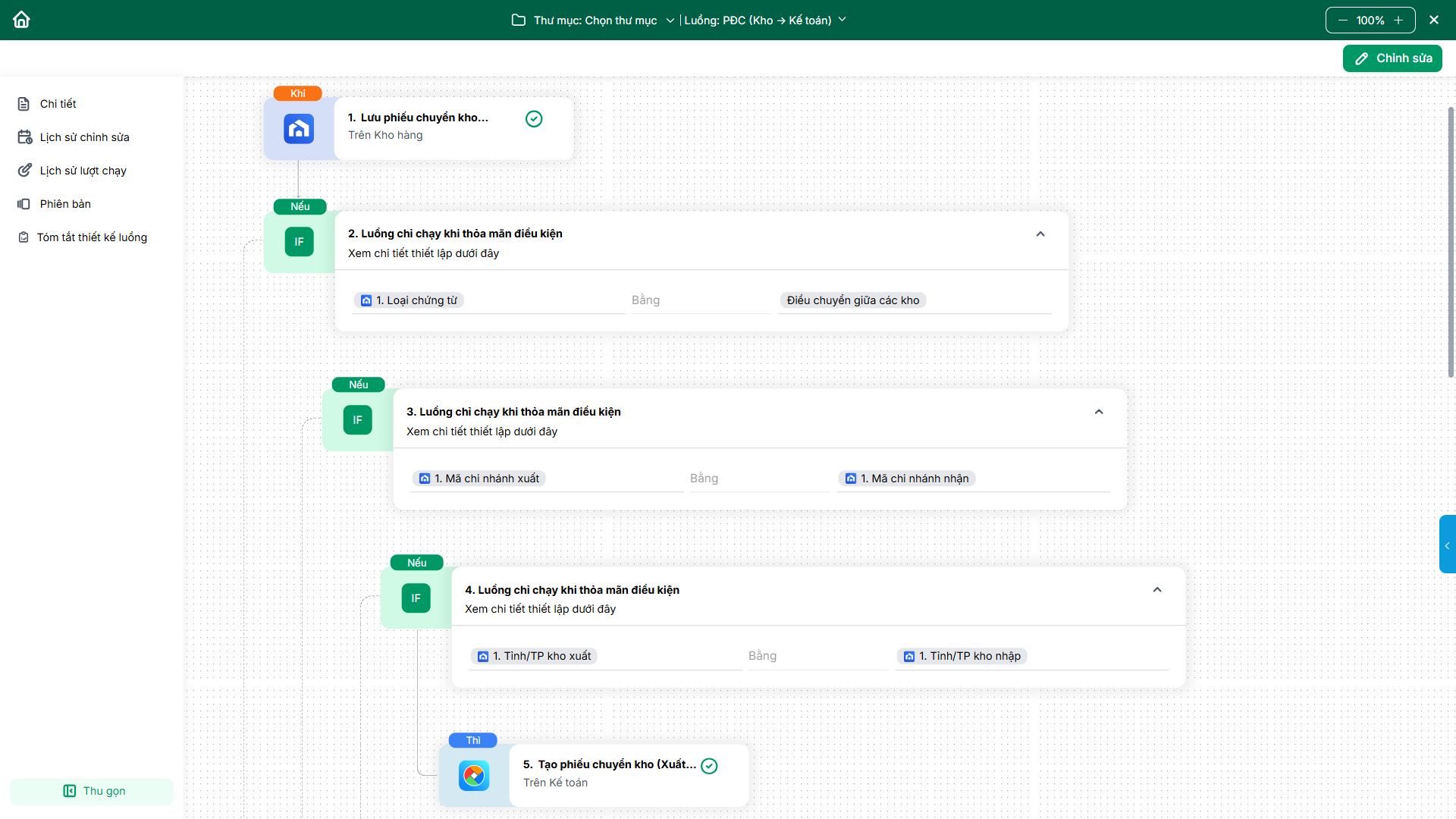Collapse step 3 condition panel chevron
This screenshot has width=1456, height=819.
1099,412
